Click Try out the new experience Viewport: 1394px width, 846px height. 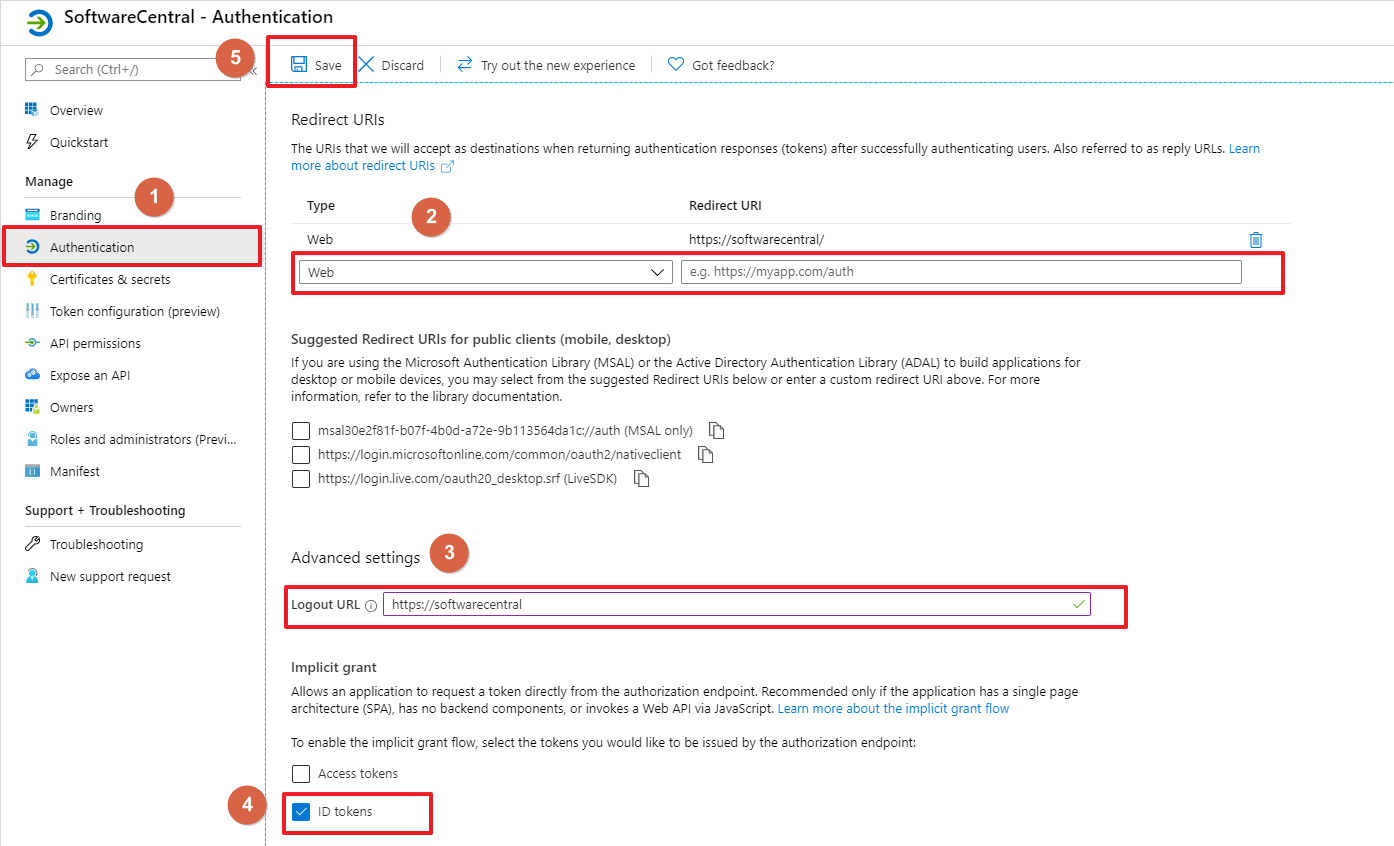point(557,66)
